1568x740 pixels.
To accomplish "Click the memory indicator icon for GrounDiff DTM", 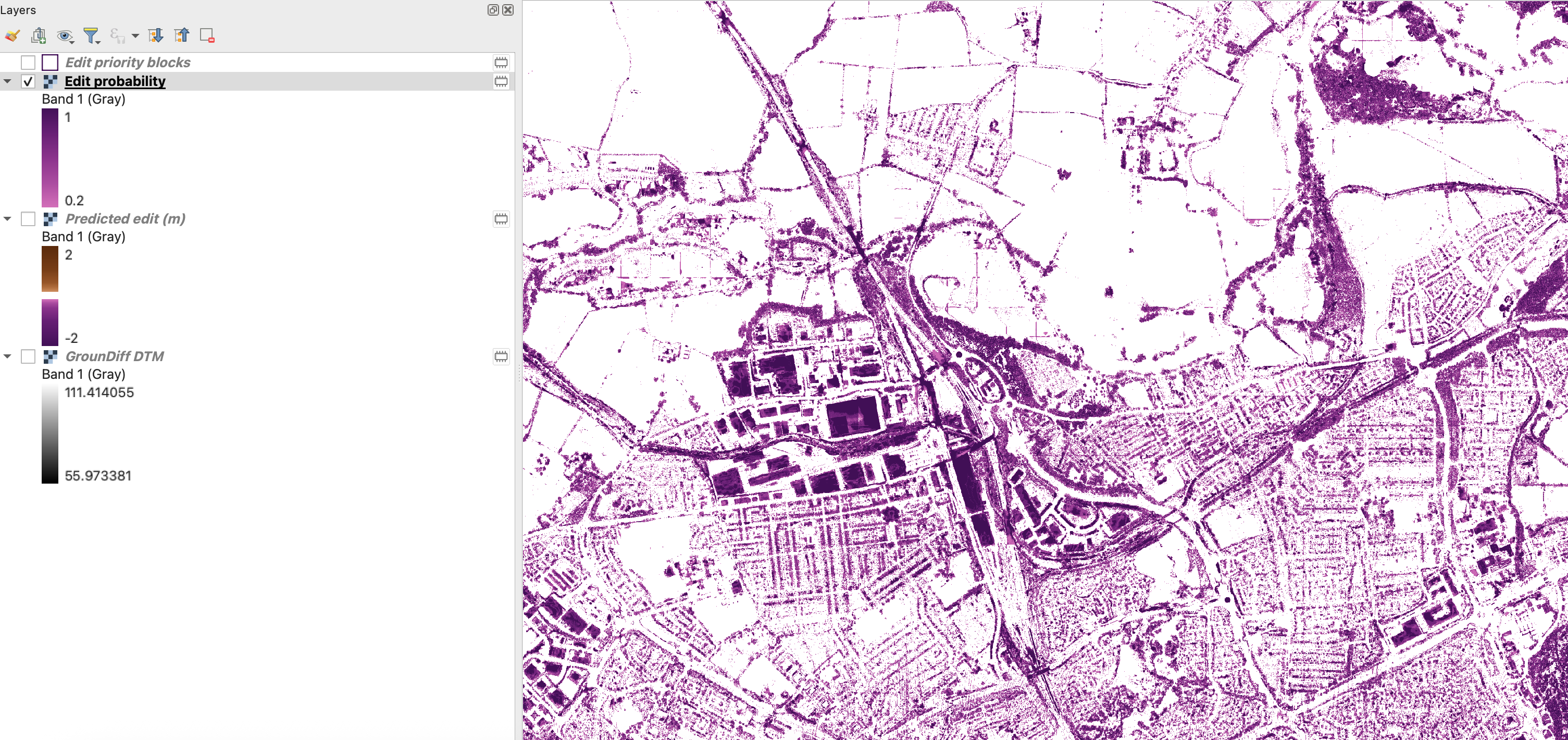I will 501,356.
